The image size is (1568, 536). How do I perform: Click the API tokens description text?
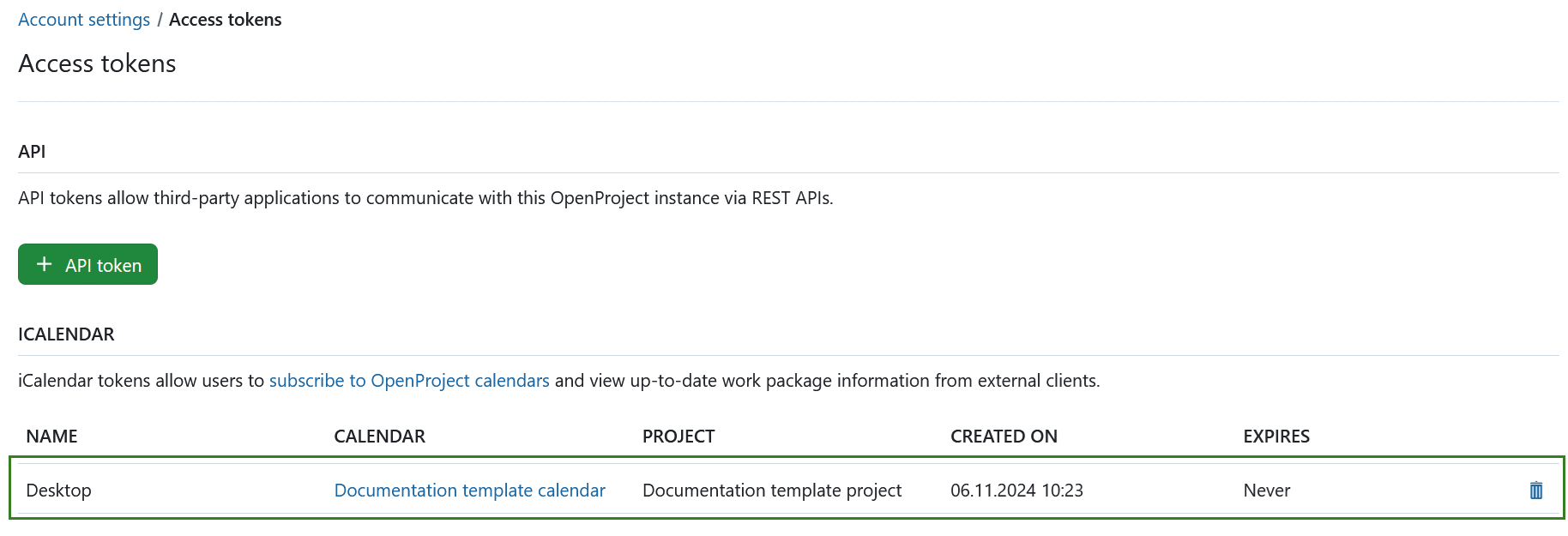425,198
